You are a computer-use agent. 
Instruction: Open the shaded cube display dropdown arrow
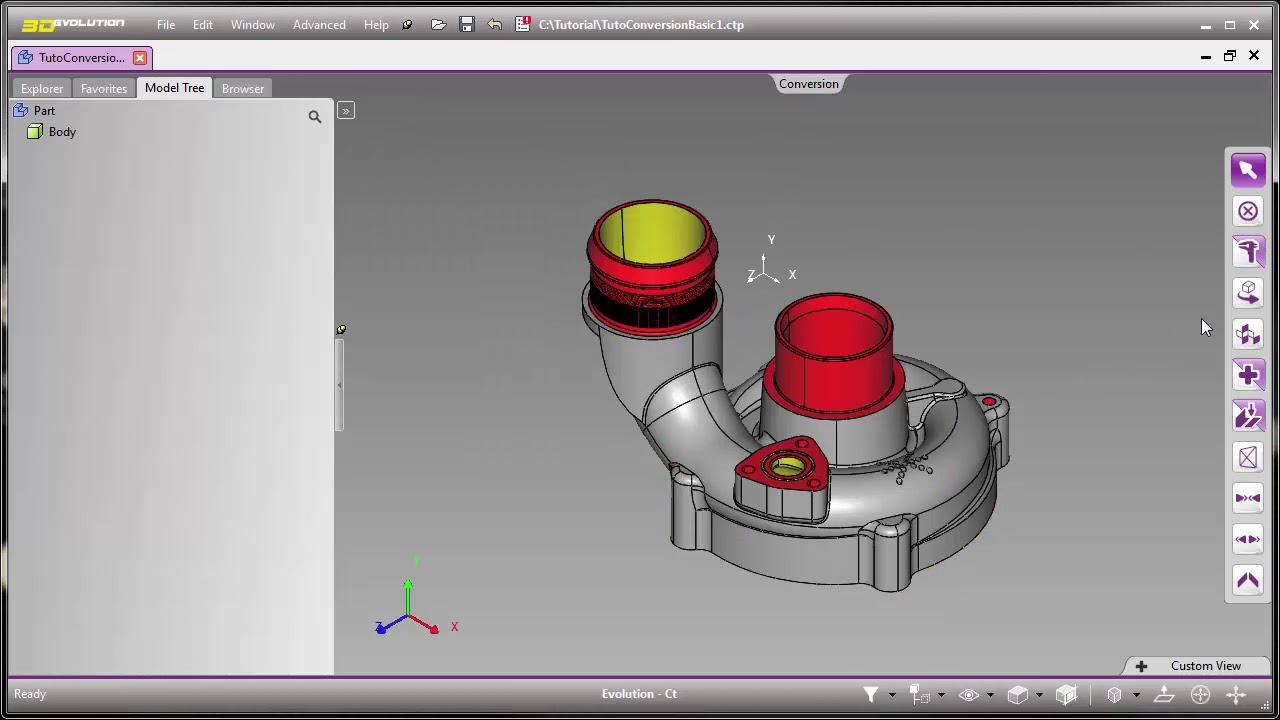pyautogui.click(x=1038, y=695)
